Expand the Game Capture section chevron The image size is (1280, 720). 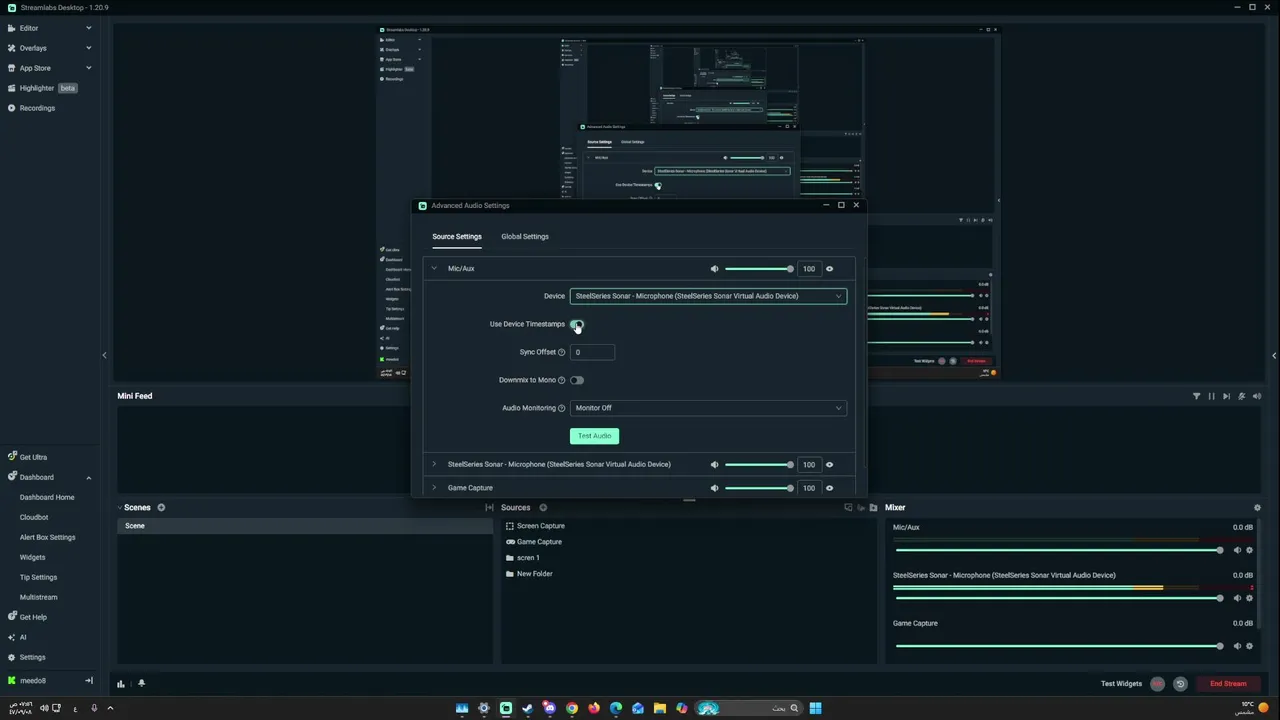click(x=434, y=488)
